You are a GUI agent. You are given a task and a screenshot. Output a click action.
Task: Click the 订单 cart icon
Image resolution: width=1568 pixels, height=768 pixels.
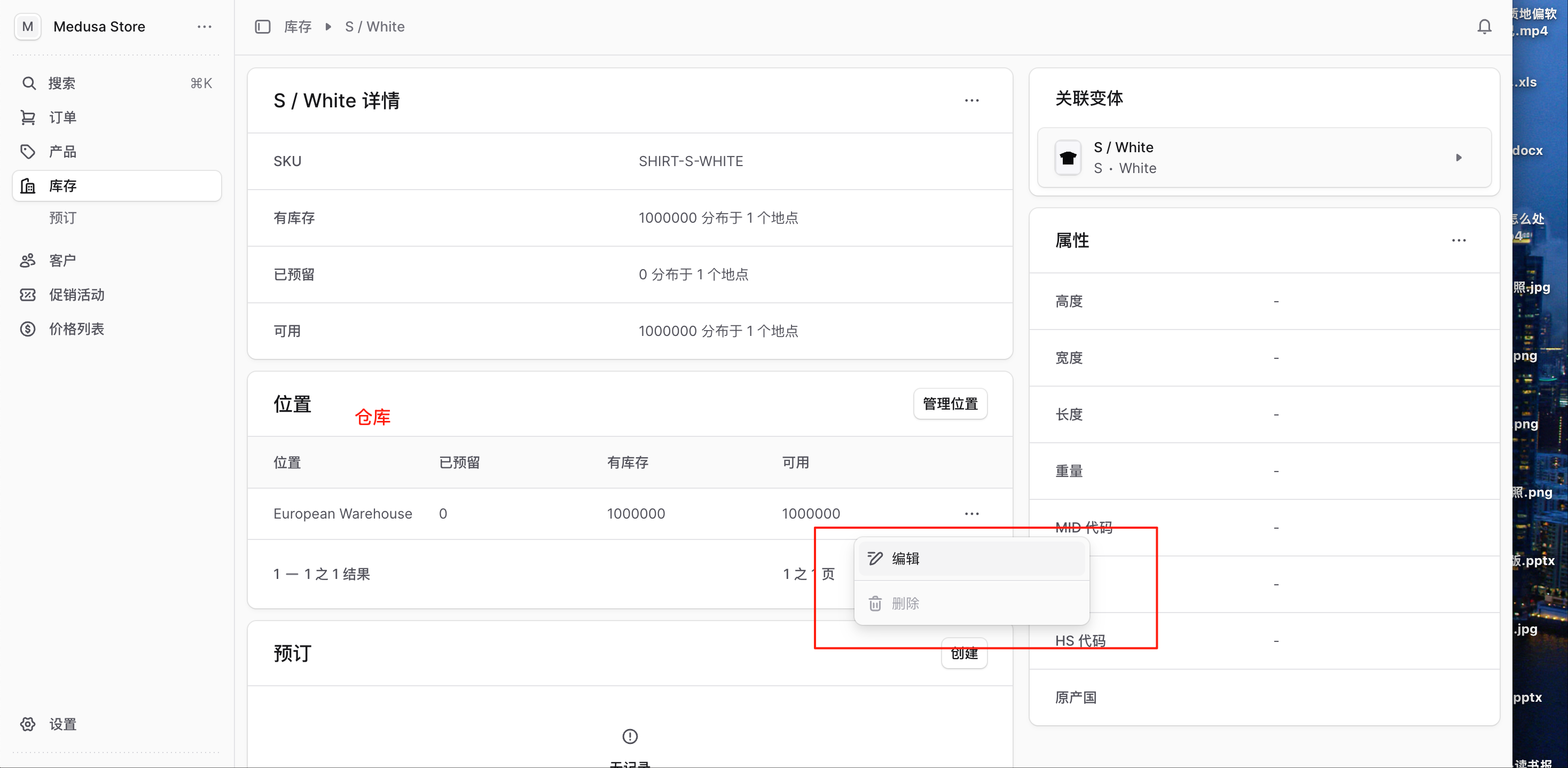28,117
